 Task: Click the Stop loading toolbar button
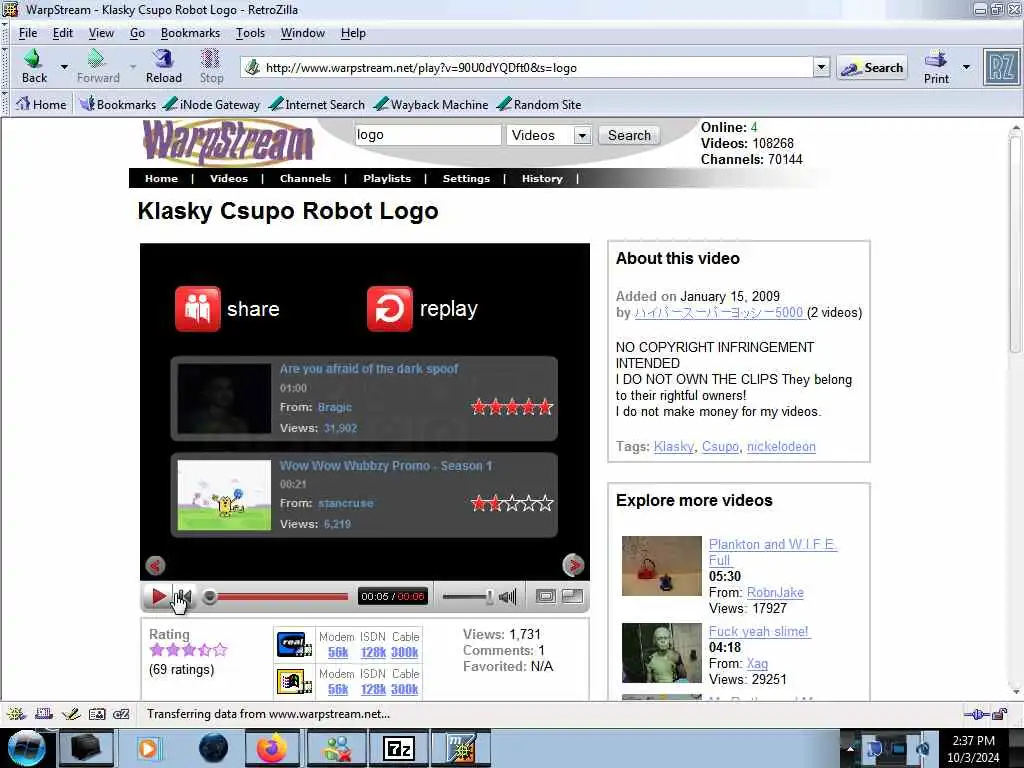(211, 66)
